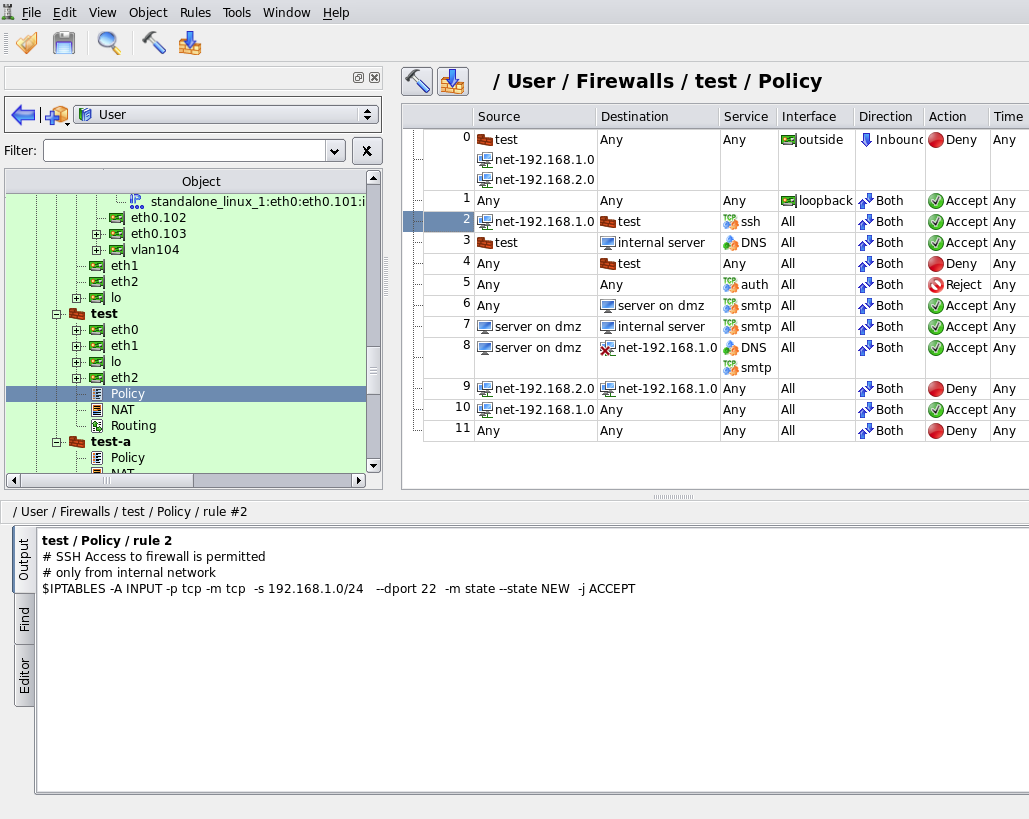Expand eth0 under test firewall
1029x819 pixels.
pyautogui.click(x=77, y=330)
